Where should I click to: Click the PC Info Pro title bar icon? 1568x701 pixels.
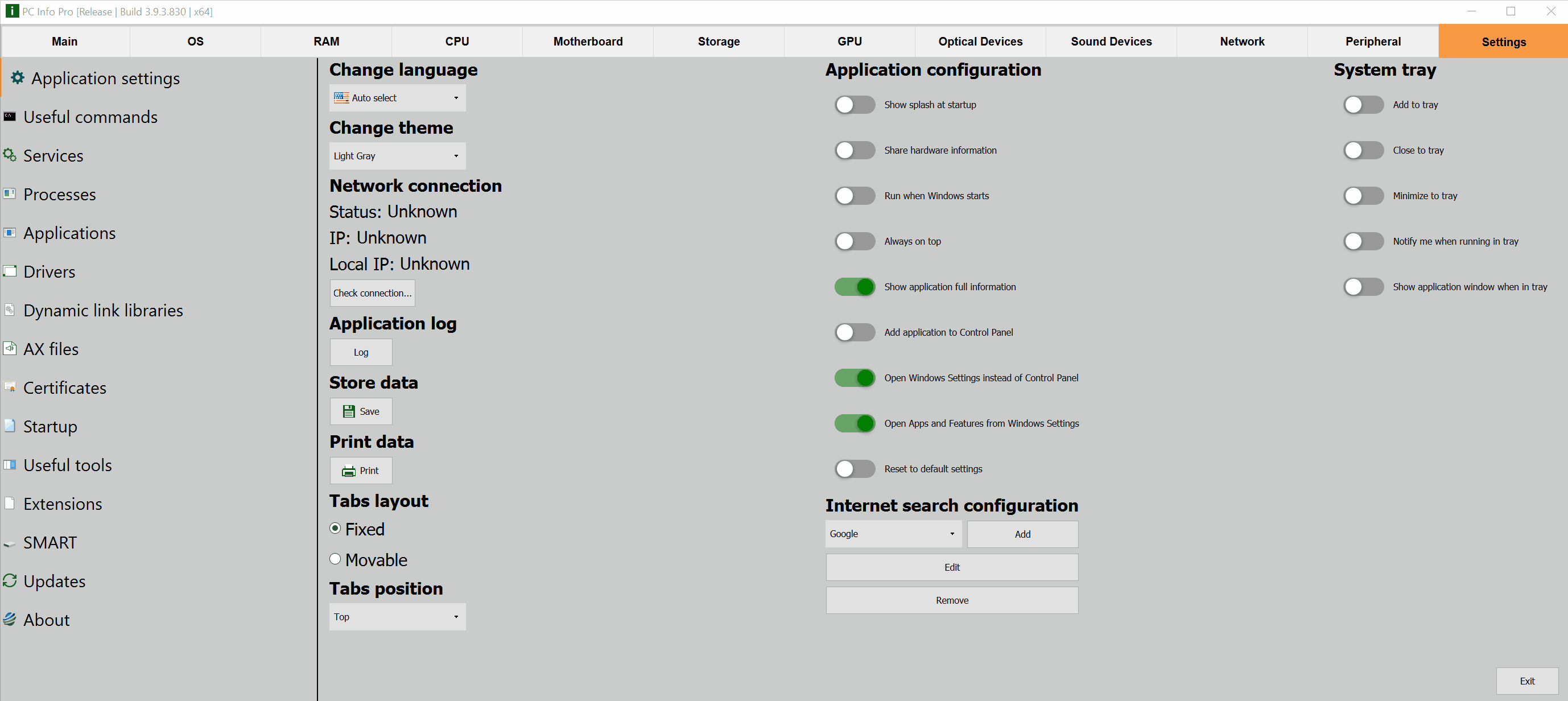point(11,11)
